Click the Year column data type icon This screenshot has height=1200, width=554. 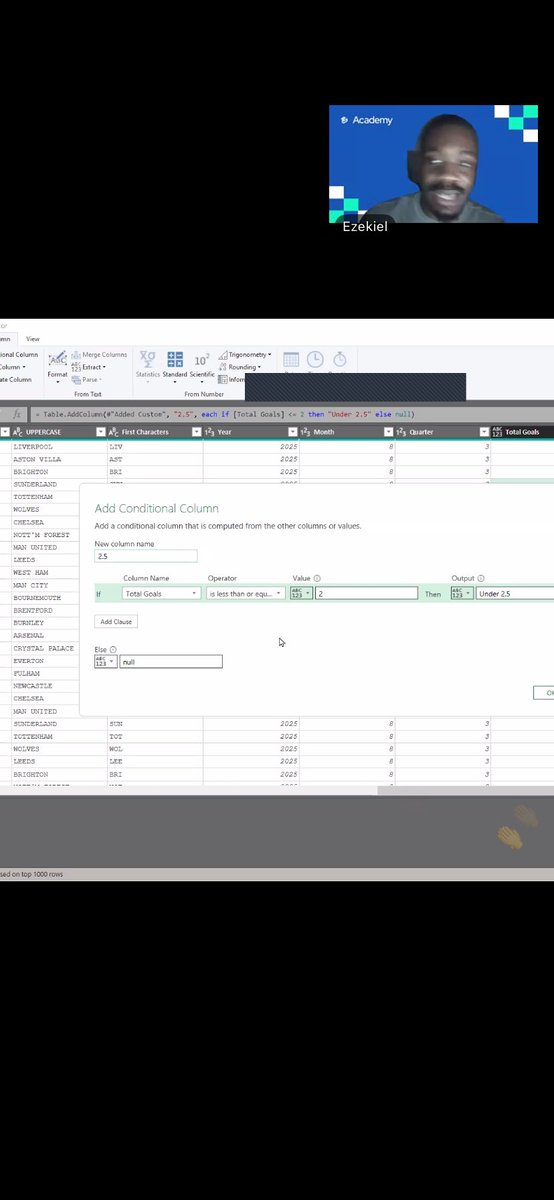coord(210,432)
